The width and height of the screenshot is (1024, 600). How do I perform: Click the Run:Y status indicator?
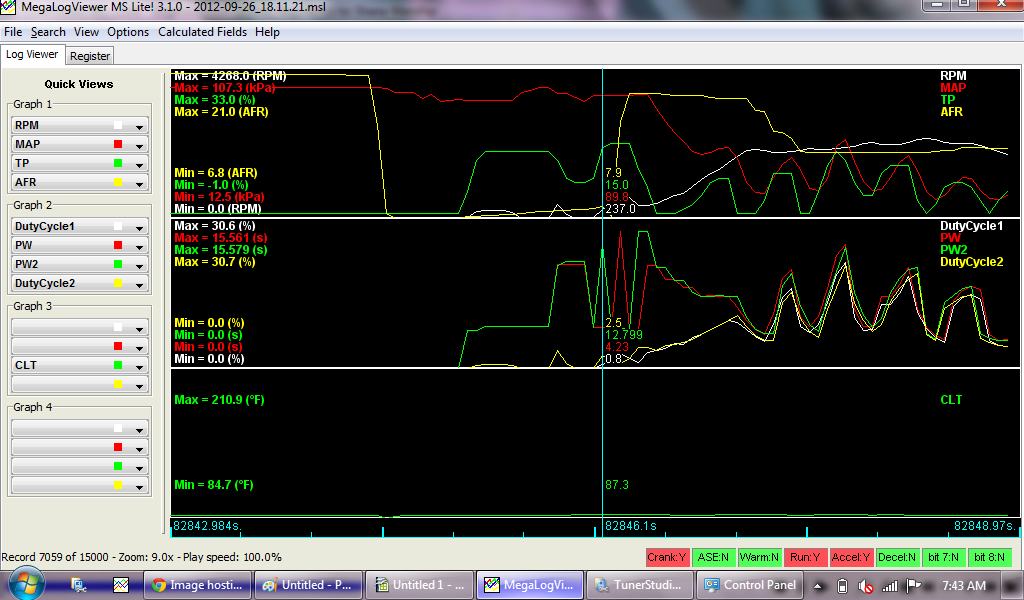[805, 558]
